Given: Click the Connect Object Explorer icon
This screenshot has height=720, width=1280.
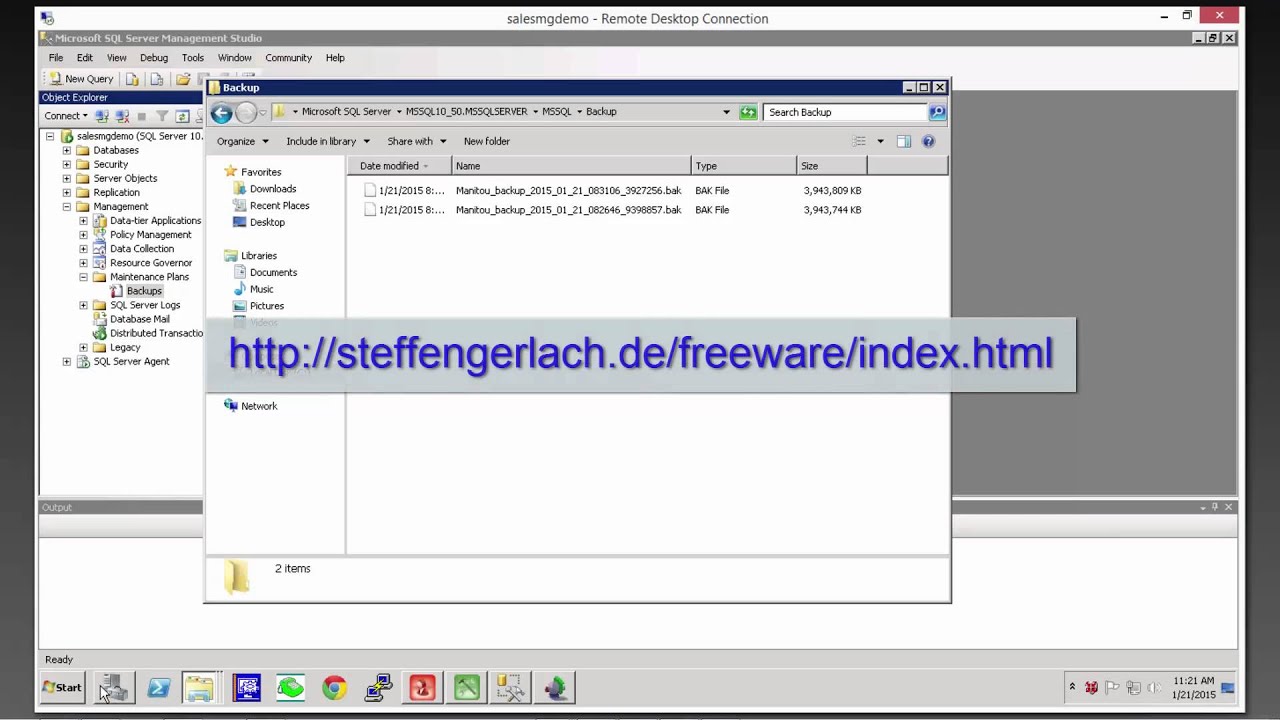Looking at the screenshot, I should coord(104,116).
